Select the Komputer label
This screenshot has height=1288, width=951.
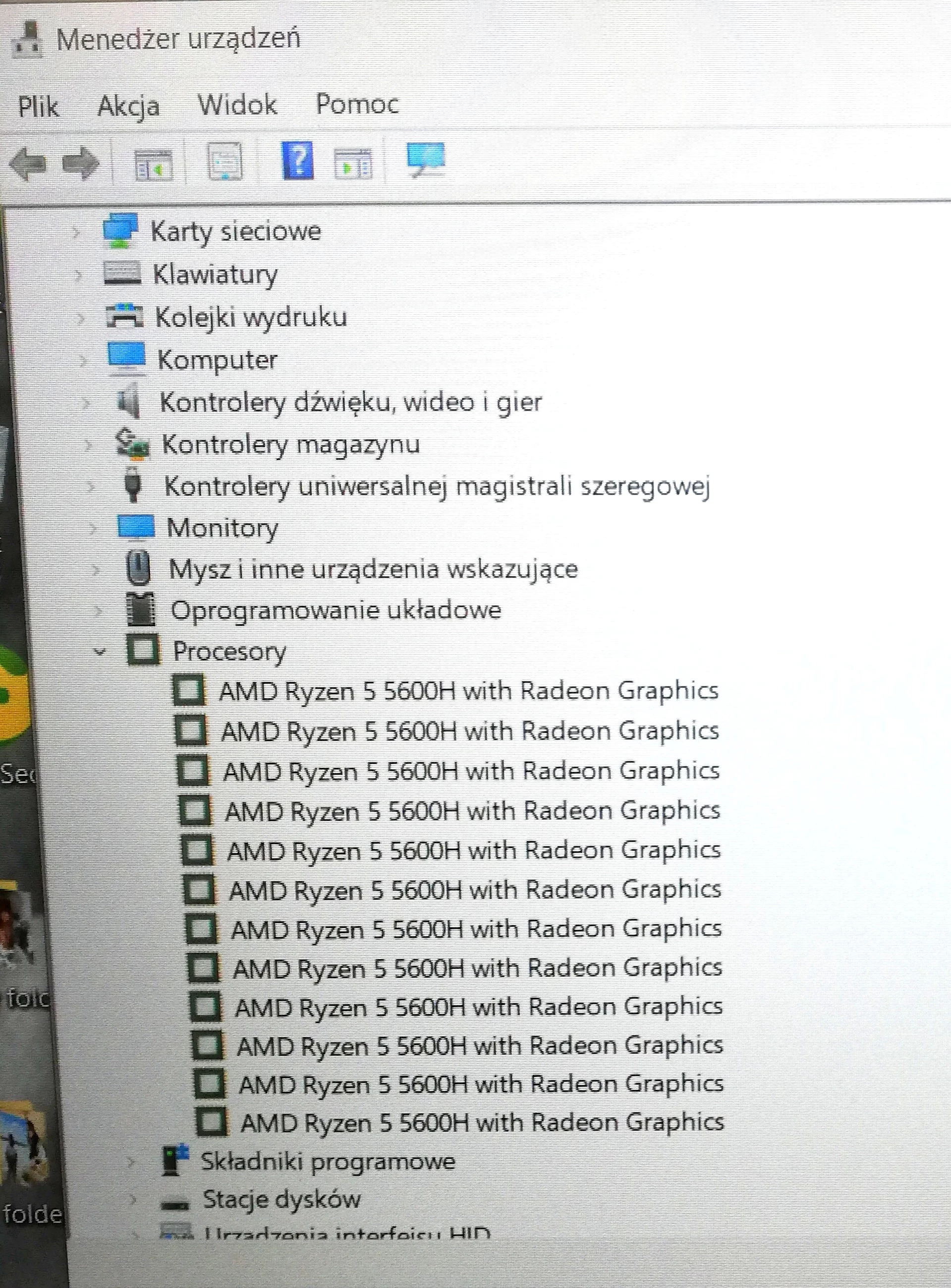coord(217,360)
